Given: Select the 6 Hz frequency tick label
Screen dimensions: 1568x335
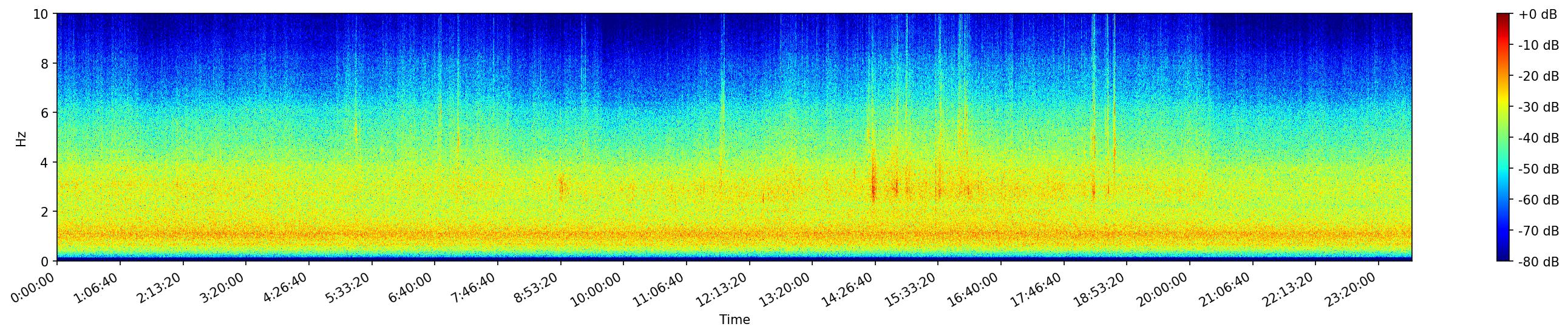Looking at the screenshot, I should (x=46, y=113).
